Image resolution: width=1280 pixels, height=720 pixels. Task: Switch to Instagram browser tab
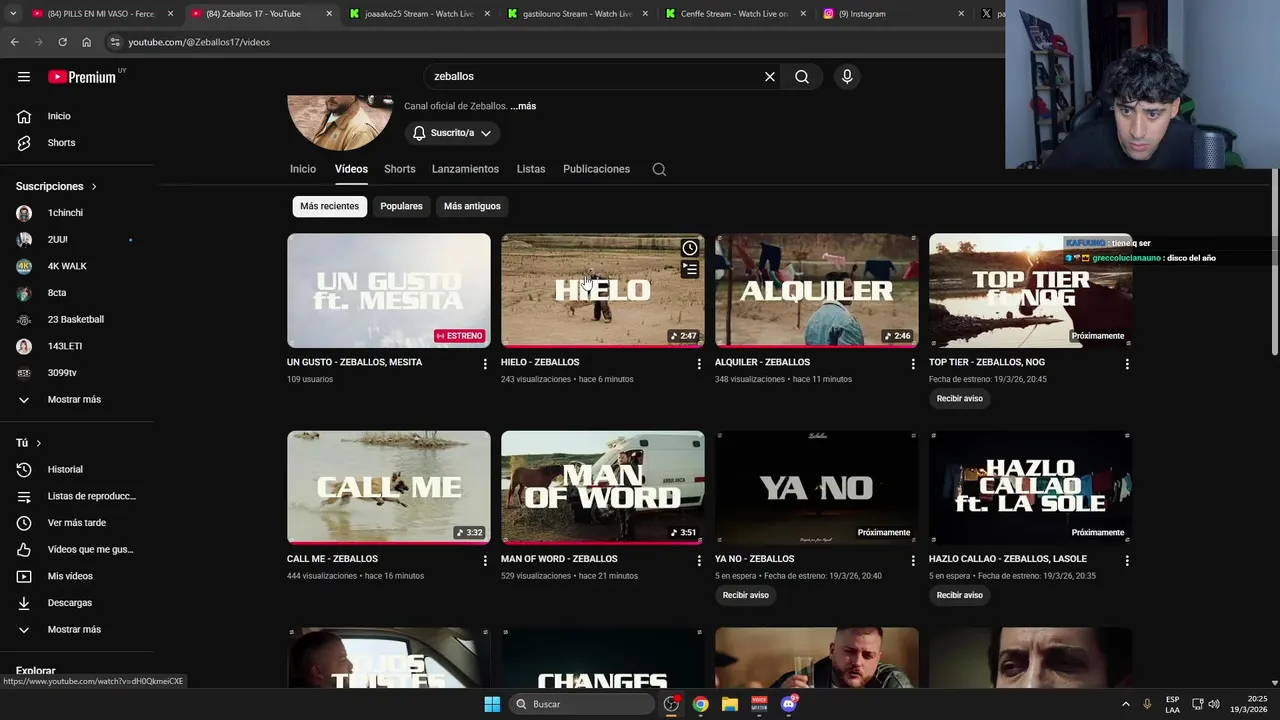point(894,14)
